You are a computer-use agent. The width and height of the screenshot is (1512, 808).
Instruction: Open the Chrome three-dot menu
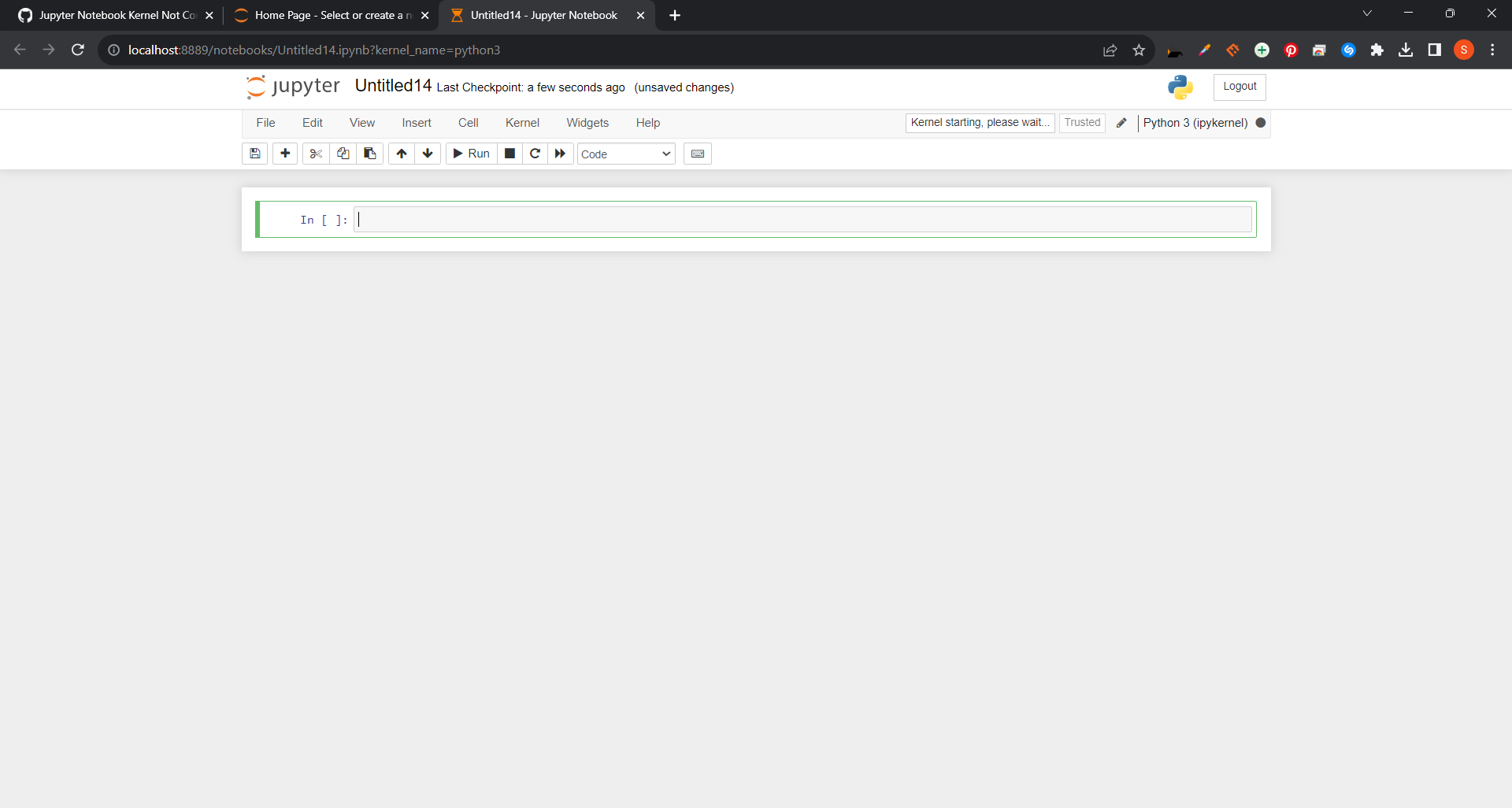pyautogui.click(x=1492, y=50)
